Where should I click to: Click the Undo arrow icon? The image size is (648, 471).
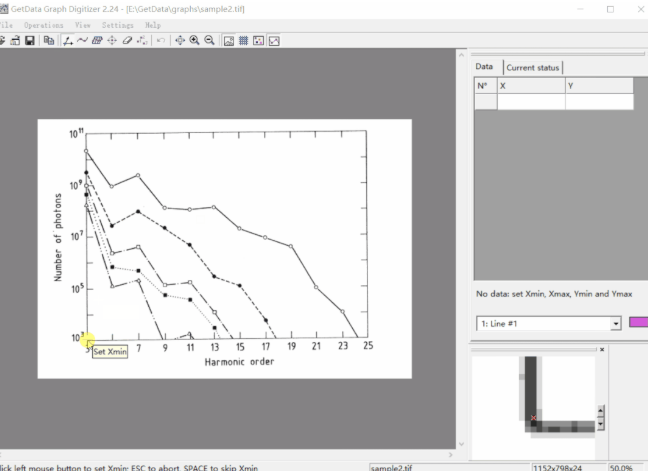point(161,41)
